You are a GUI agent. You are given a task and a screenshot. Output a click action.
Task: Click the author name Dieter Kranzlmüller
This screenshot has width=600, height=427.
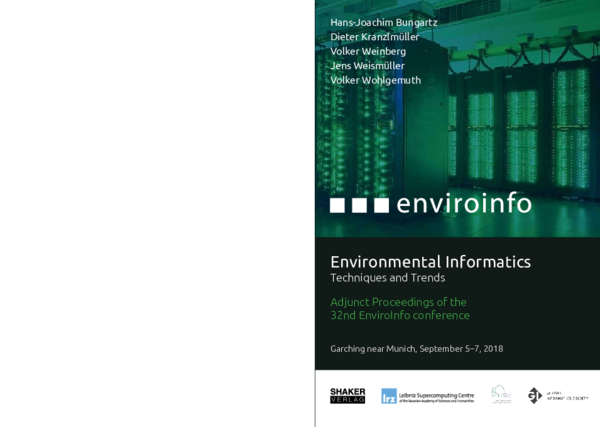(375, 37)
